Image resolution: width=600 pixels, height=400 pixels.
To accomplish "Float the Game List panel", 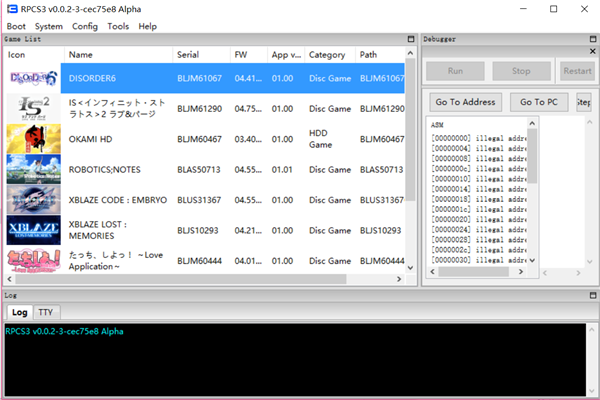I will tap(411, 39).
